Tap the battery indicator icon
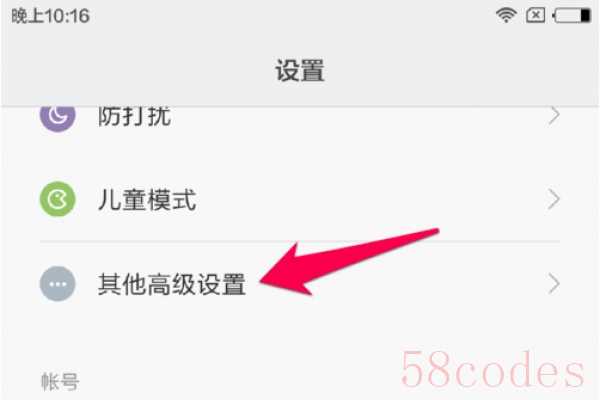 point(572,16)
